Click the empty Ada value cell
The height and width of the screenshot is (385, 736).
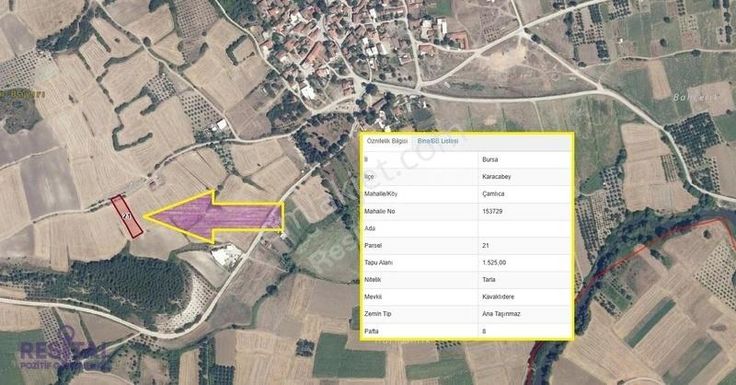point(524,228)
